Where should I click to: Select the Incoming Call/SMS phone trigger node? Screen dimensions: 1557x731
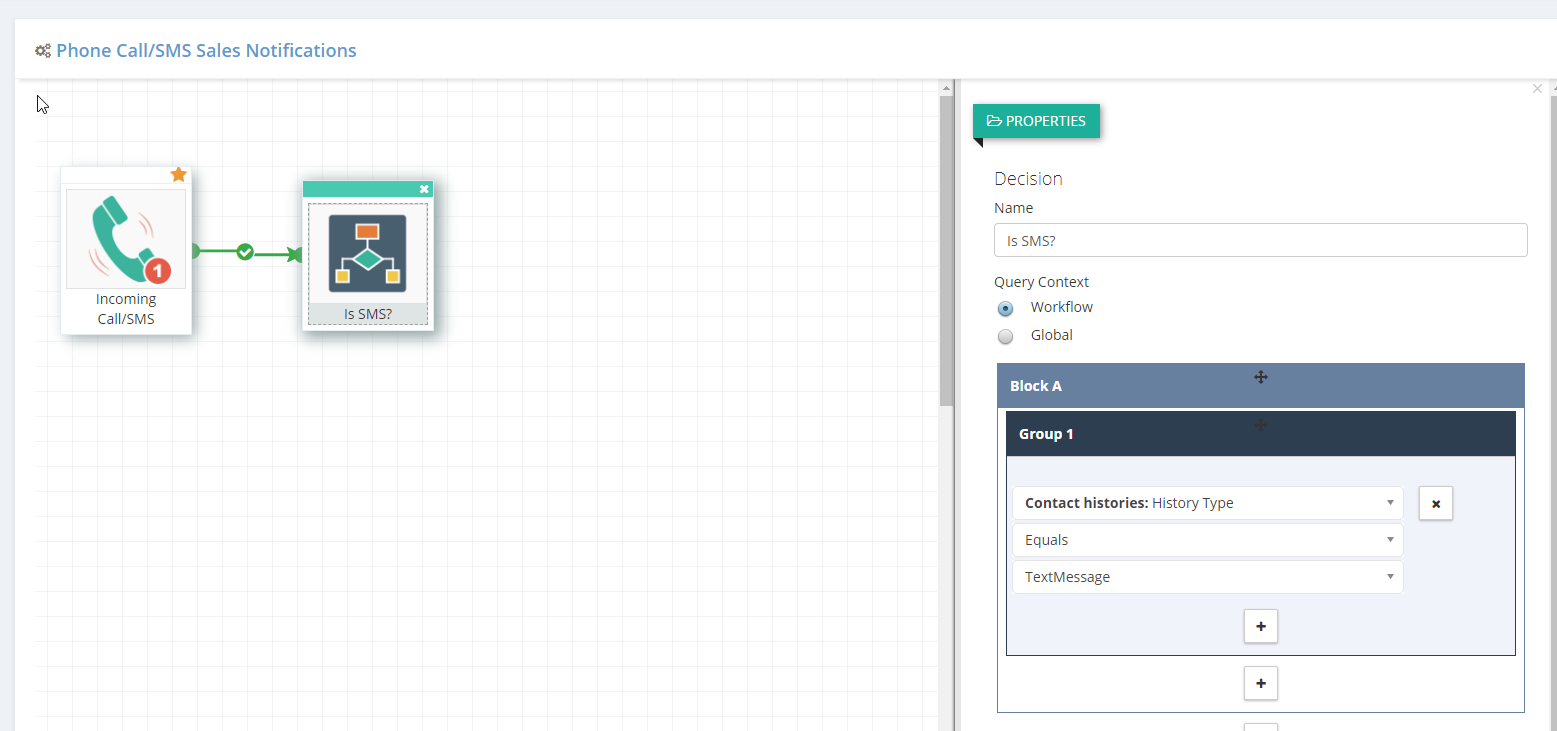[x=126, y=239]
